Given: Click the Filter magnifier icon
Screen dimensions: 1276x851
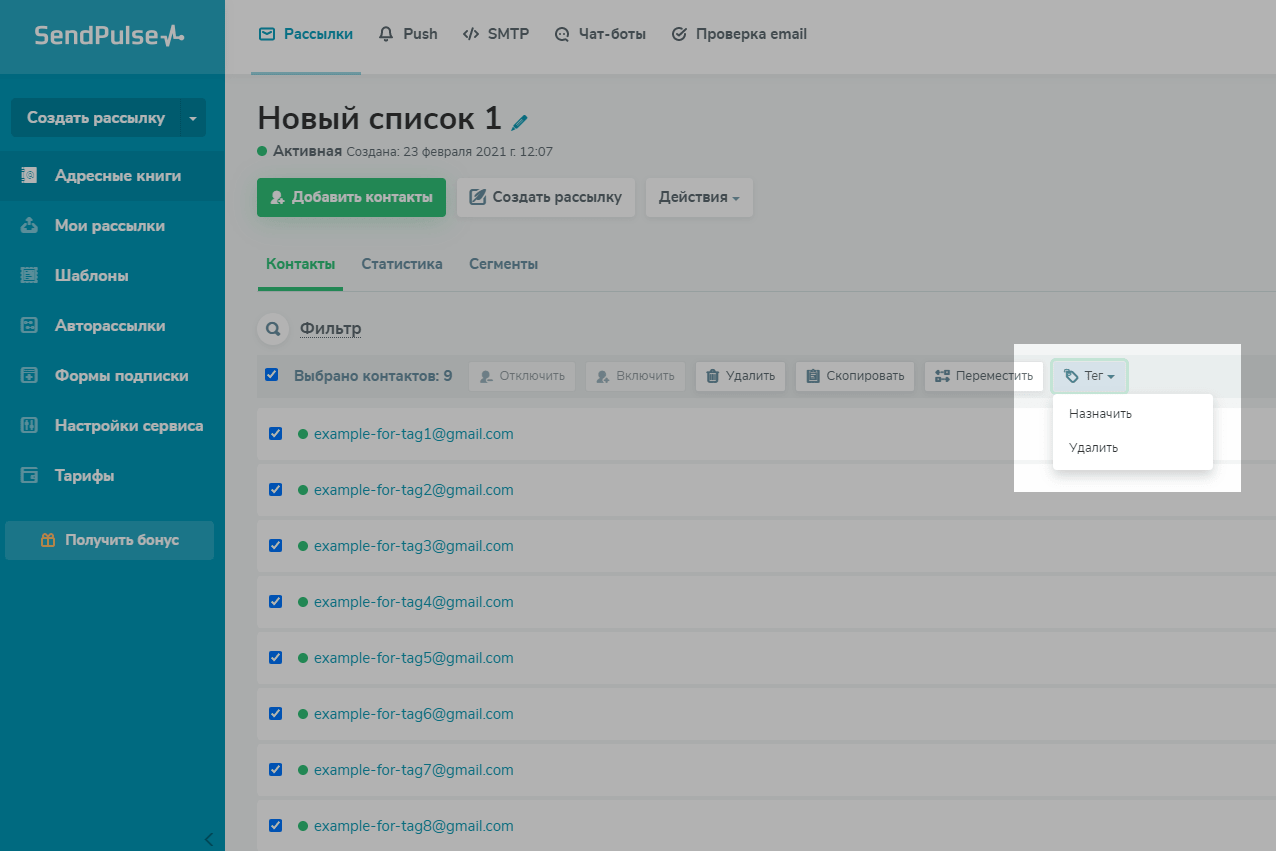Looking at the screenshot, I should 271,328.
